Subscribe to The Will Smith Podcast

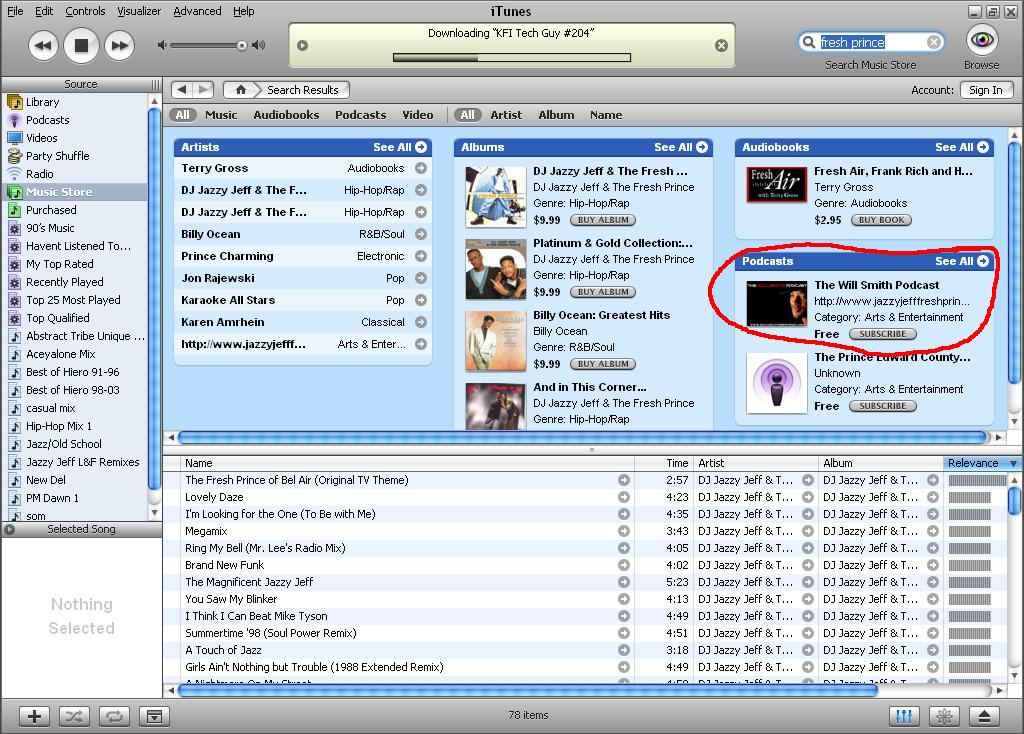[882, 334]
